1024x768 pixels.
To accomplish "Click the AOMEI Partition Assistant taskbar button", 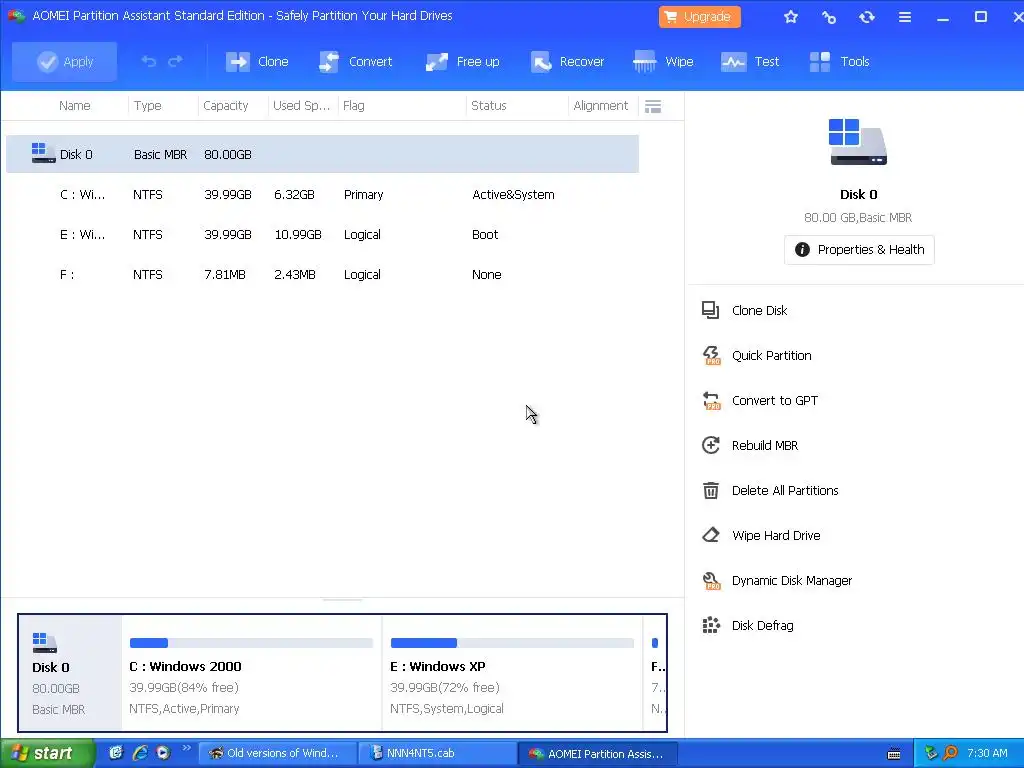I will (x=598, y=754).
